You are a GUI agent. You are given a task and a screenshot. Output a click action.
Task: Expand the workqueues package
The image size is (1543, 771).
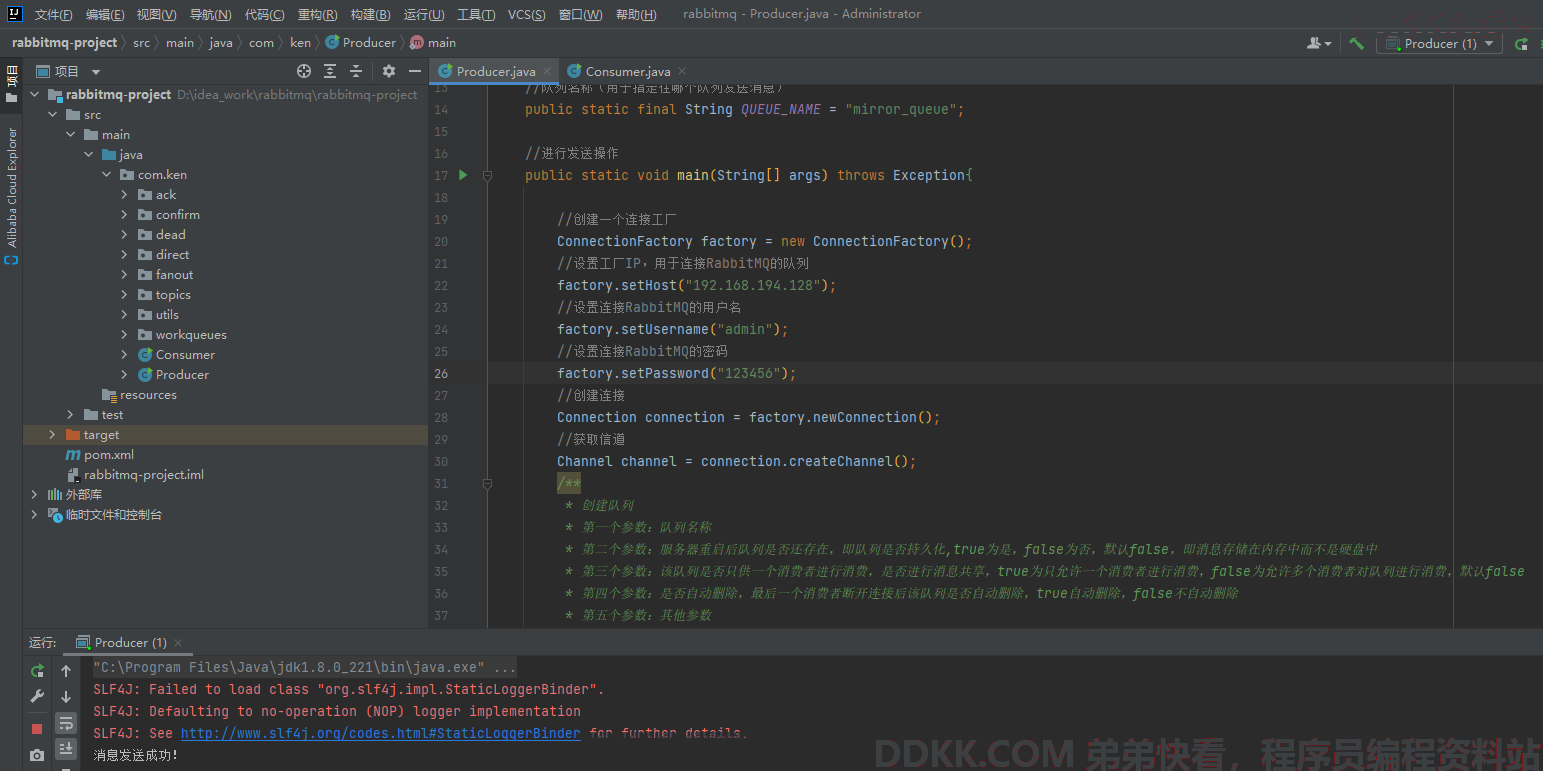125,334
